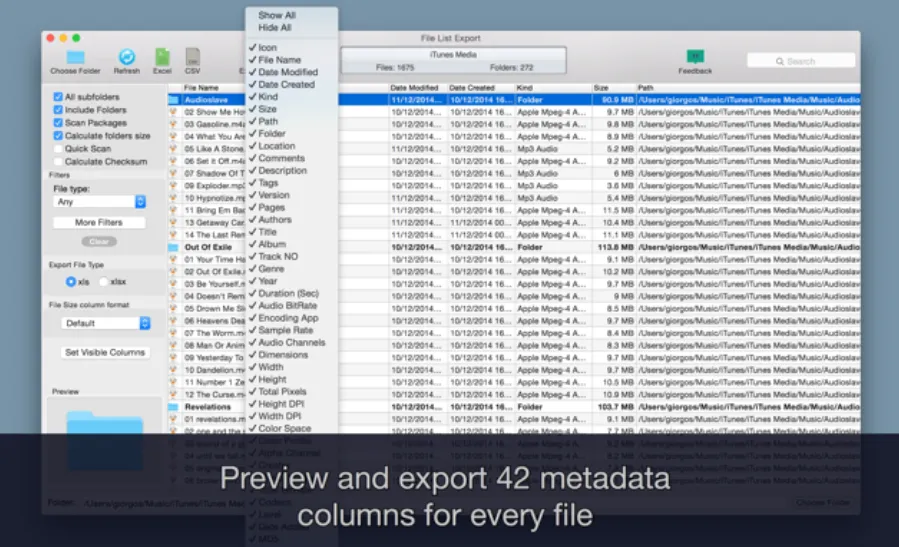Export list with the Excel icon
This screenshot has height=547, width=899.
click(162, 57)
